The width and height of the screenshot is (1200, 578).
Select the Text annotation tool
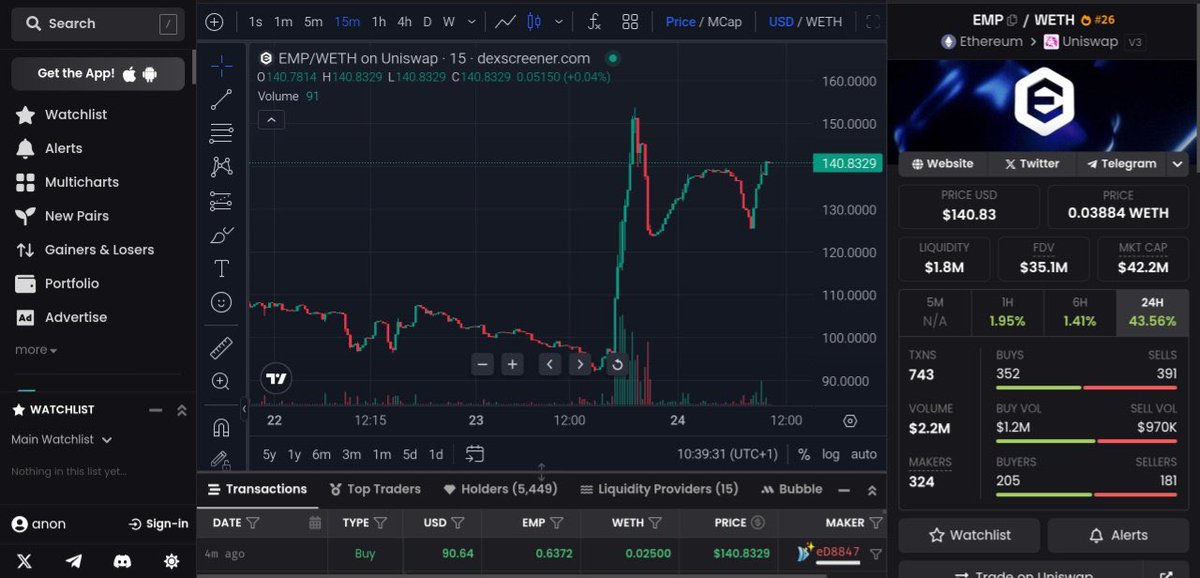click(221, 269)
